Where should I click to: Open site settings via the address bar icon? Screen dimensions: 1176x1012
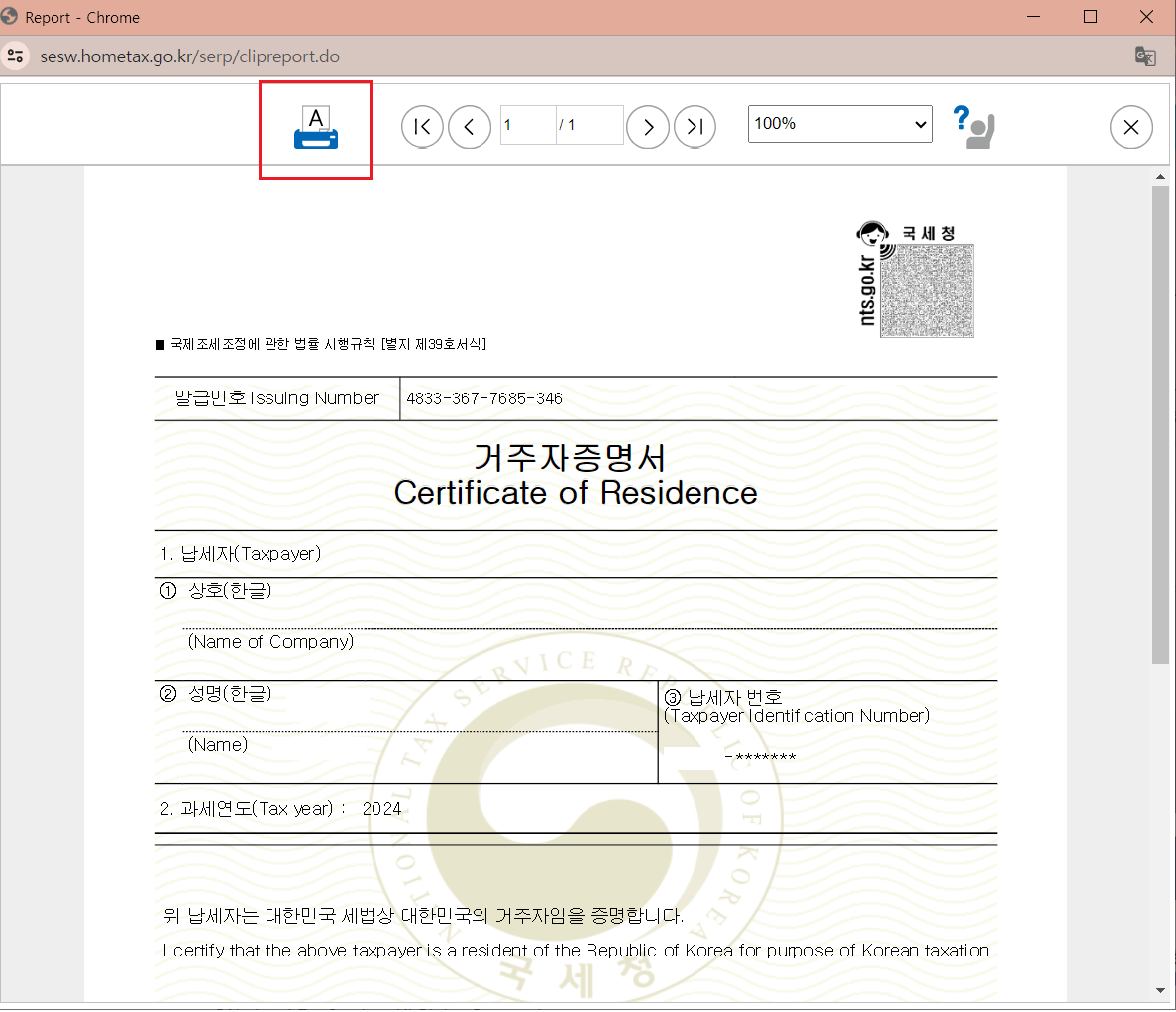[16, 56]
